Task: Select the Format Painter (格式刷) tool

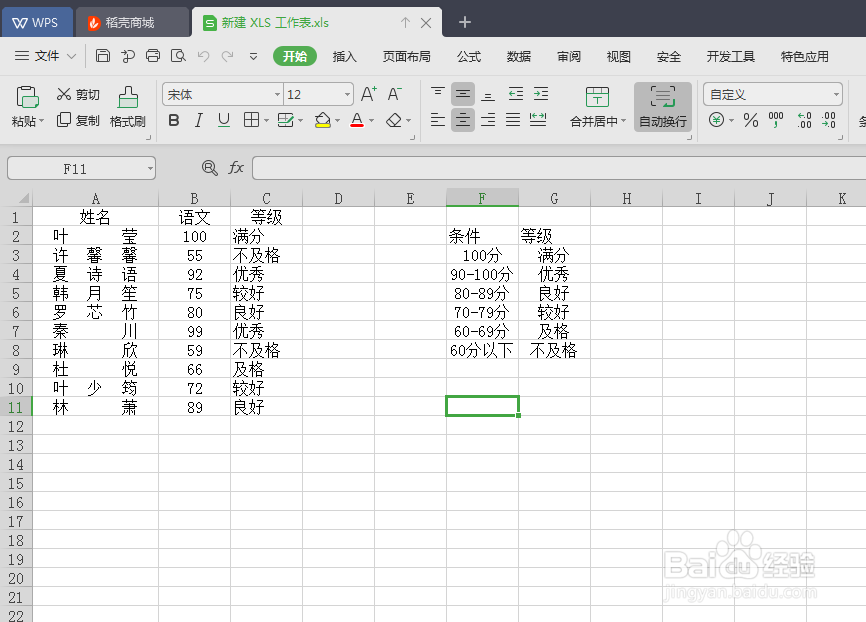Action: coord(128,107)
